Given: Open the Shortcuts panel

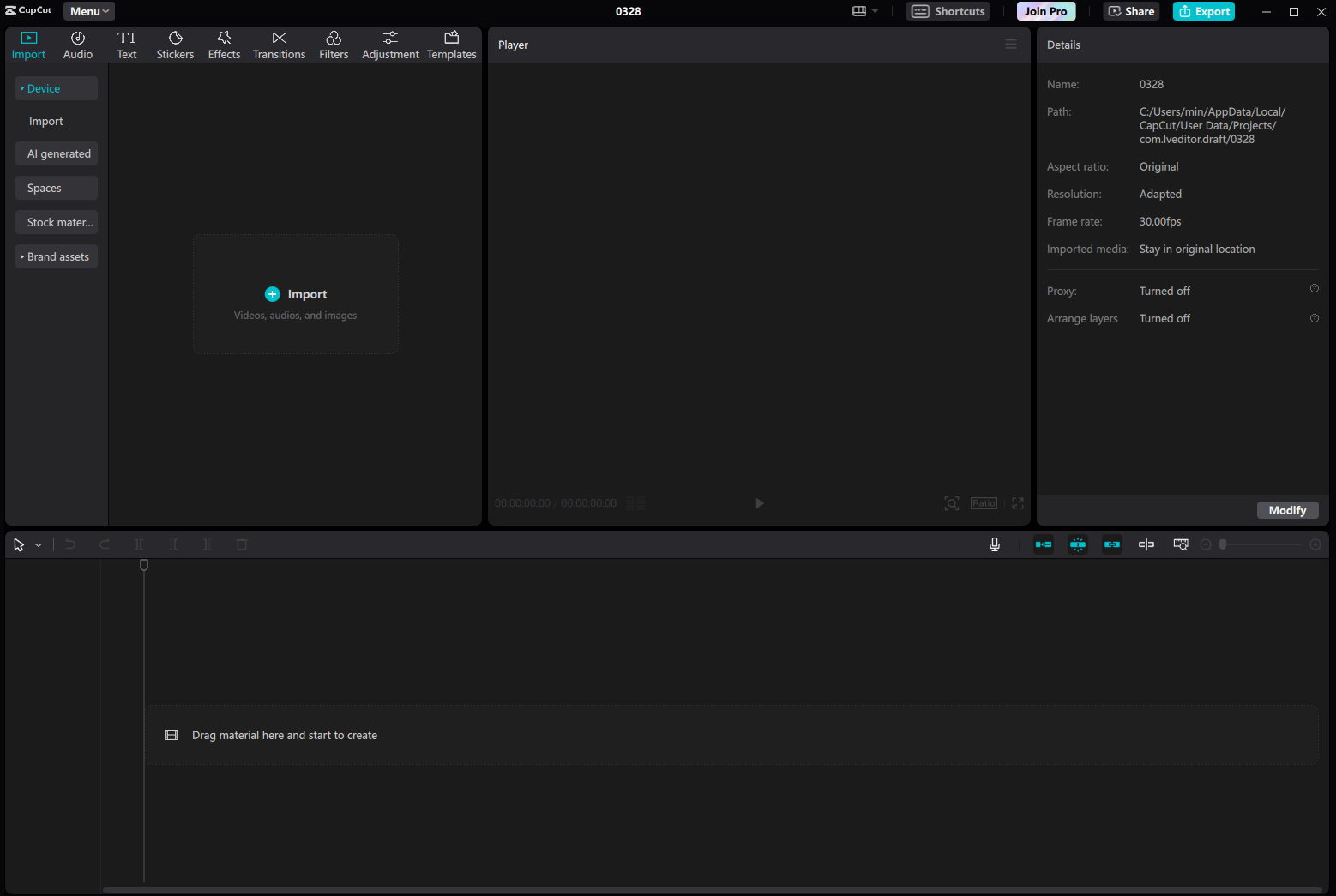Looking at the screenshot, I should click(948, 11).
